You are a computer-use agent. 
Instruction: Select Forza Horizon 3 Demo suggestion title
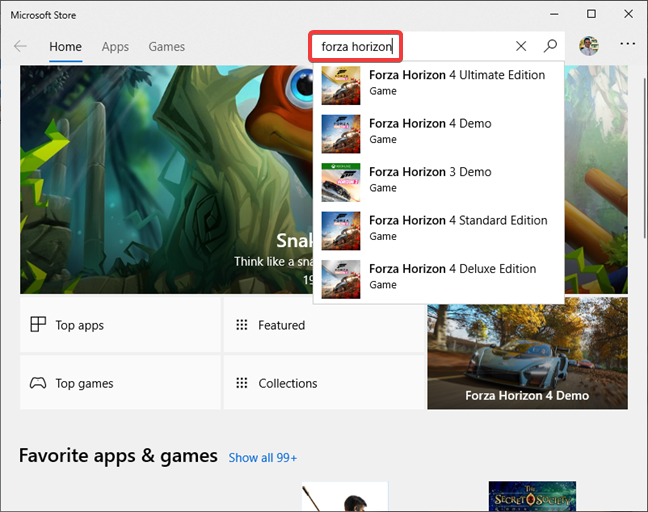click(x=430, y=172)
